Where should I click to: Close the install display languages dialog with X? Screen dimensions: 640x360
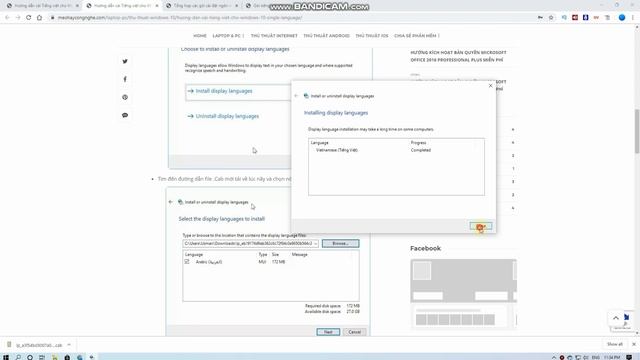pyautogui.click(x=491, y=86)
